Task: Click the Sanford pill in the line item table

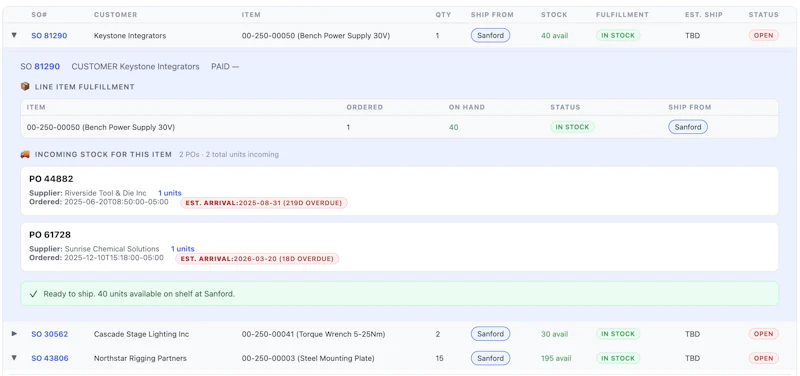Action: pyautogui.click(x=688, y=127)
